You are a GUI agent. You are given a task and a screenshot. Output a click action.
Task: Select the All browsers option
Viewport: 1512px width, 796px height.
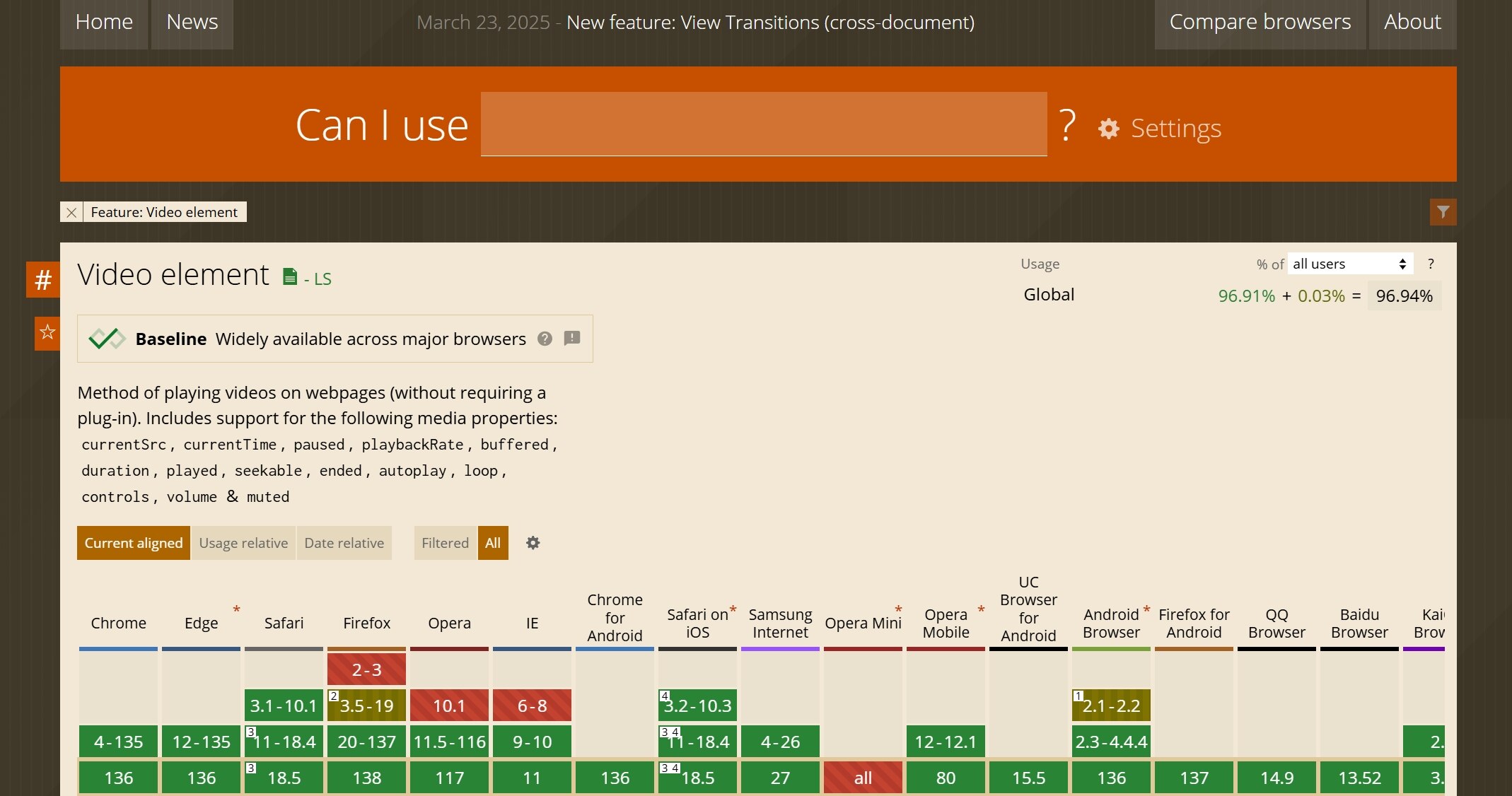coord(493,543)
